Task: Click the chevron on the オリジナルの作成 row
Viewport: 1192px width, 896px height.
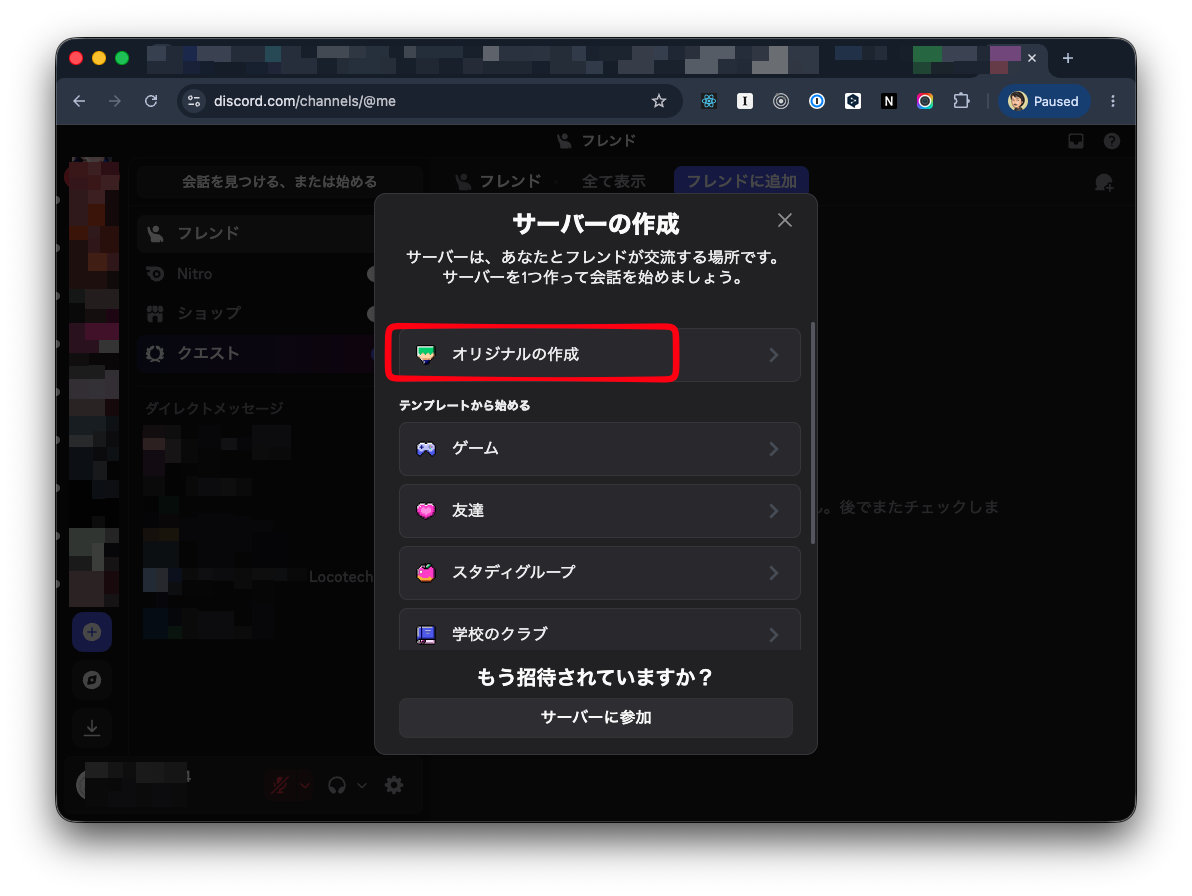Action: click(773, 355)
